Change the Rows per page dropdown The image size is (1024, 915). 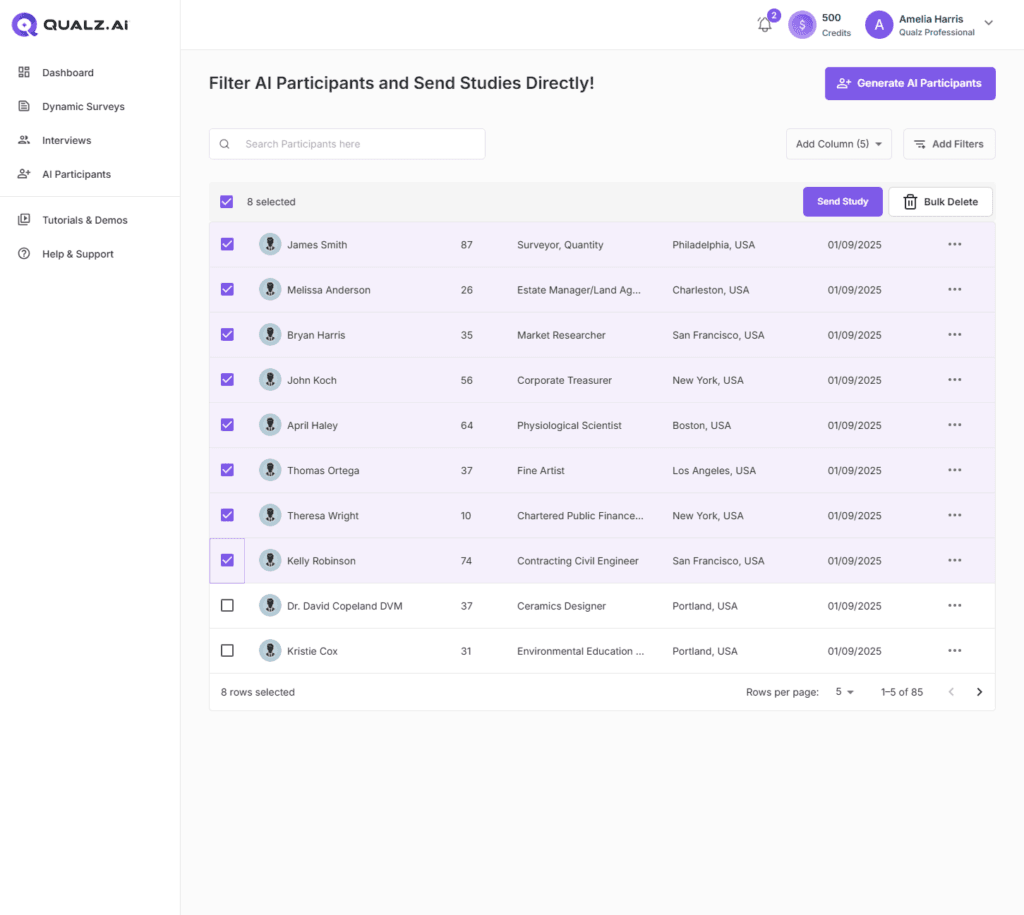845,692
